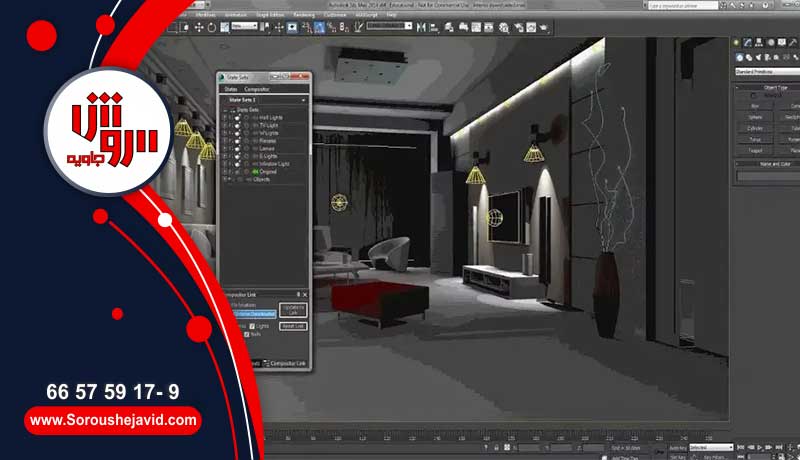Toggle the Lights checkbox in Compositor Link
The height and width of the screenshot is (460, 800).
coord(250,326)
